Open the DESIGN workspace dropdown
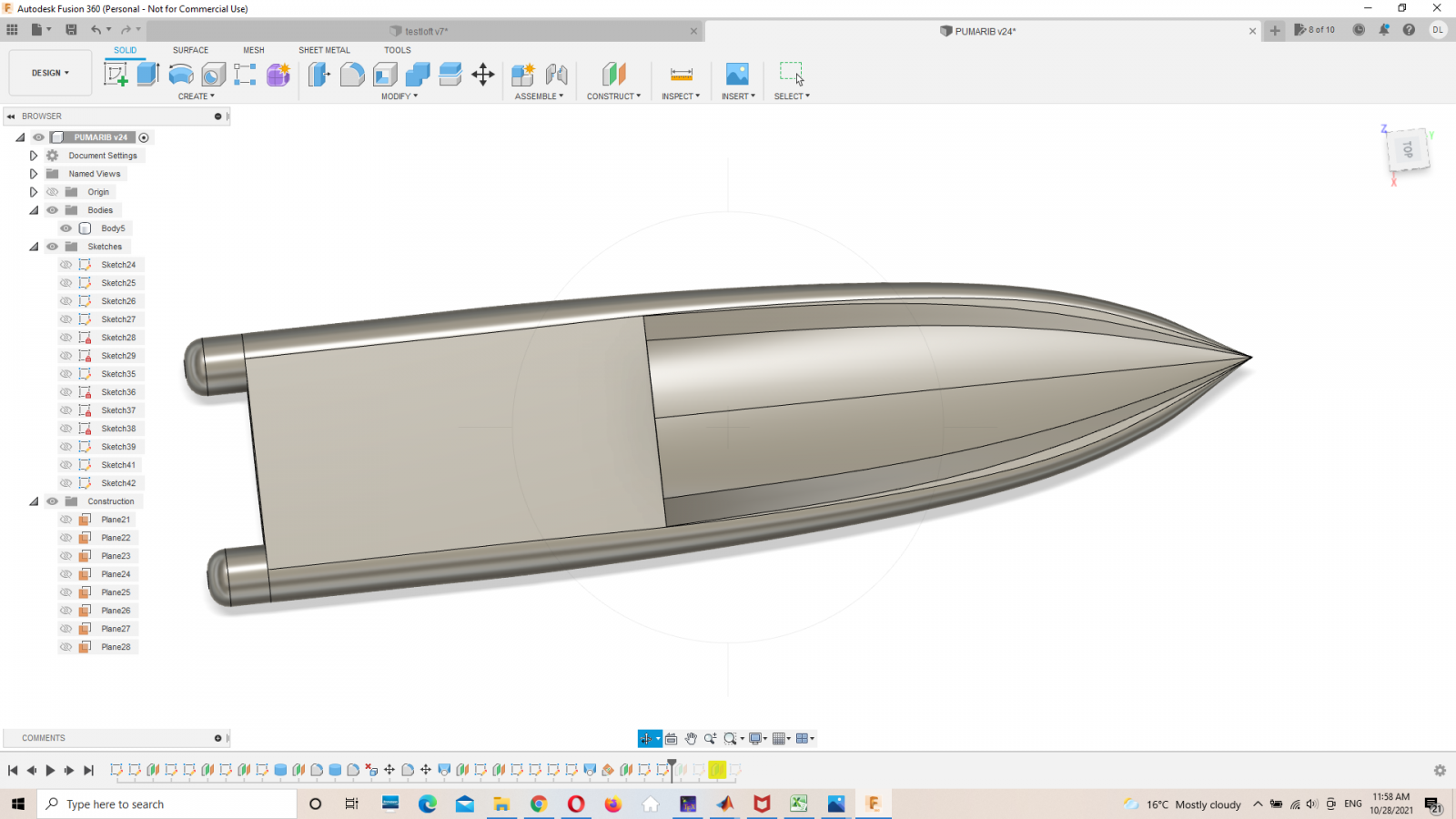1456x819 pixels. tap(50, 73)
